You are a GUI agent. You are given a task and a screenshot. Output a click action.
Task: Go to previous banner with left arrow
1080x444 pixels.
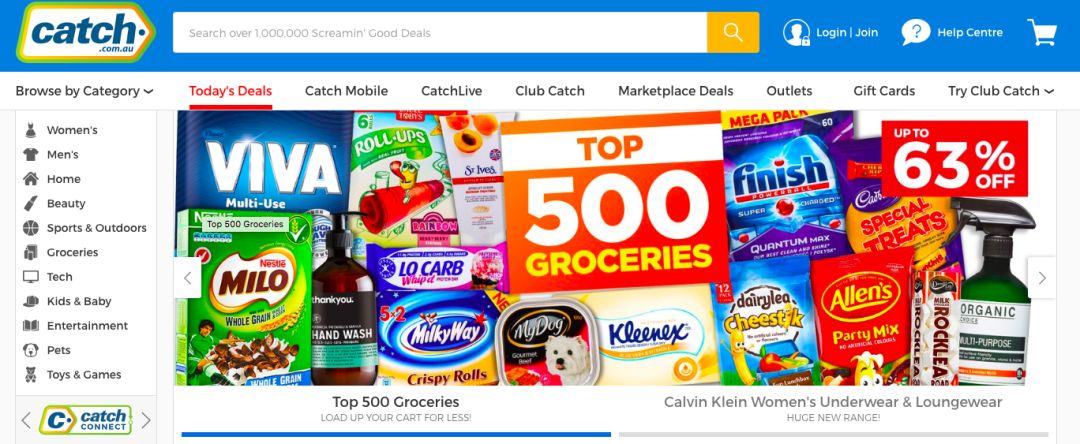(187, 277)
